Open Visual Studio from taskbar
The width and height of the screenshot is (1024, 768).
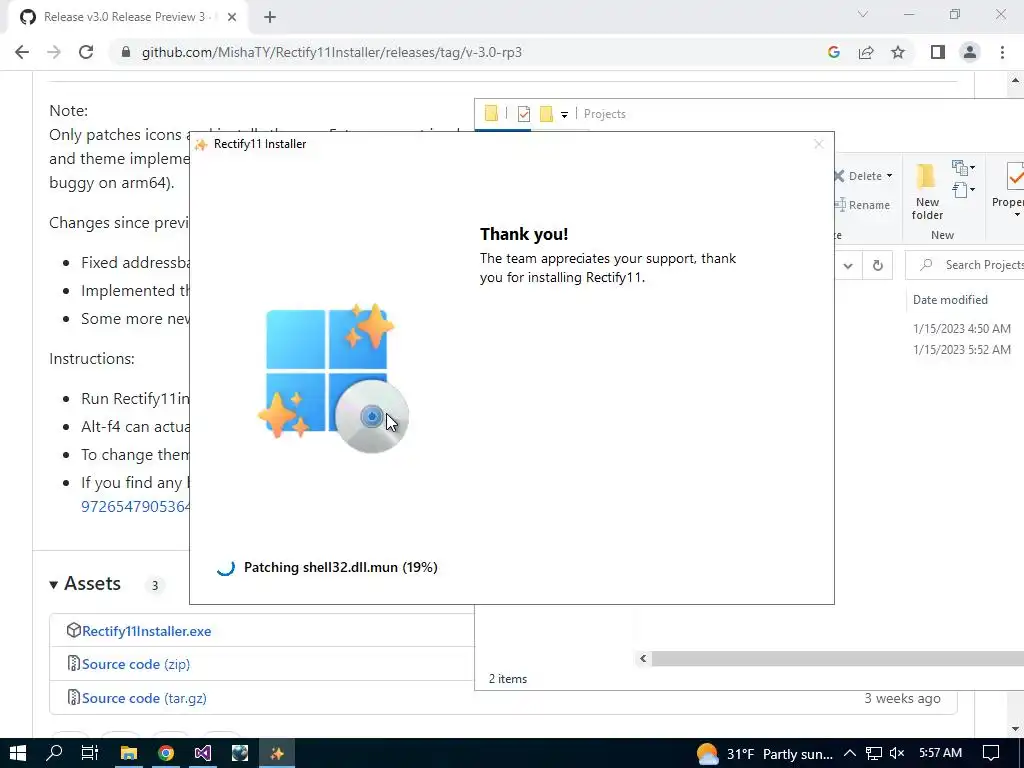[x=202, y=753]
